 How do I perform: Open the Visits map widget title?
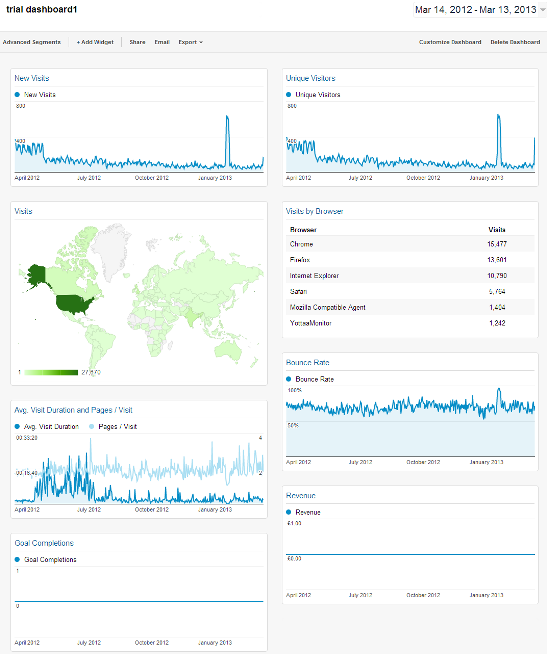[23, 211]
